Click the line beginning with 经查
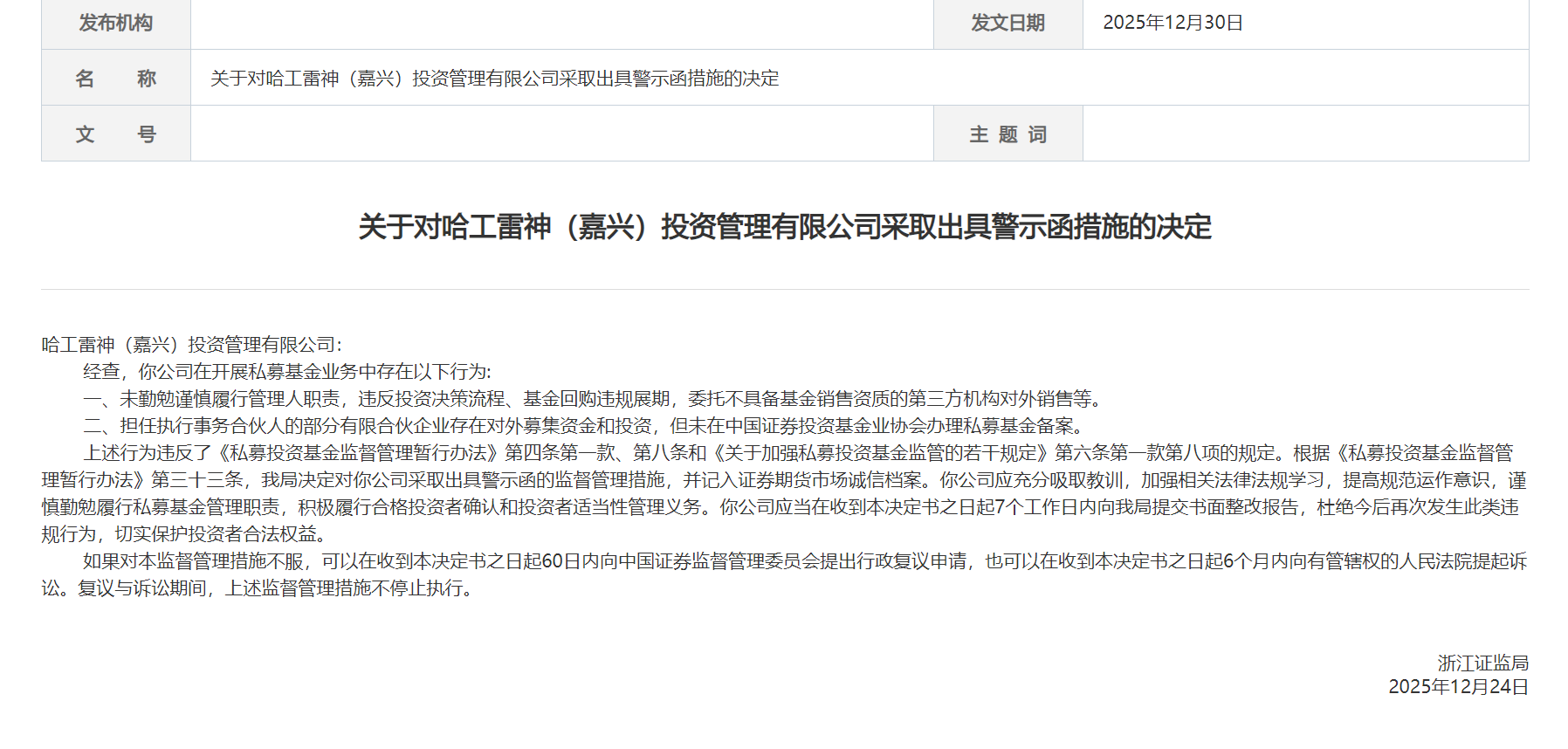Screen dimensions: 1568x749 point(287,372)
